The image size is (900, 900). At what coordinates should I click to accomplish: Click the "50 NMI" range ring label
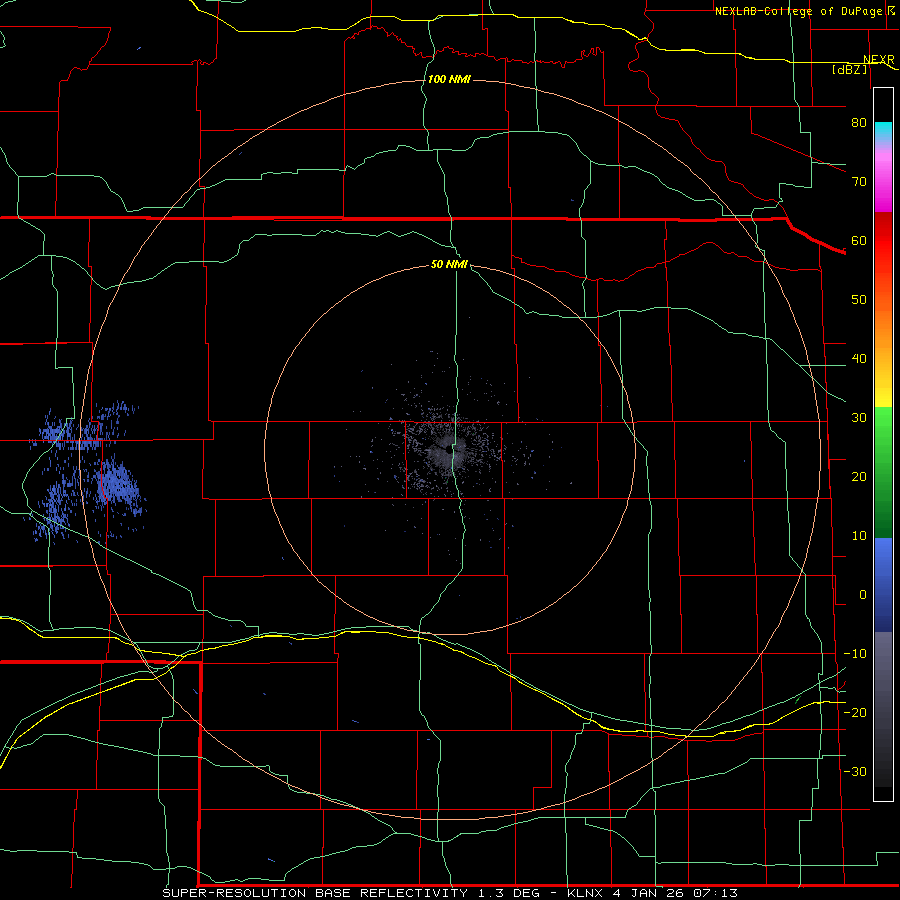pyautogui.click(x=449, y=265)
